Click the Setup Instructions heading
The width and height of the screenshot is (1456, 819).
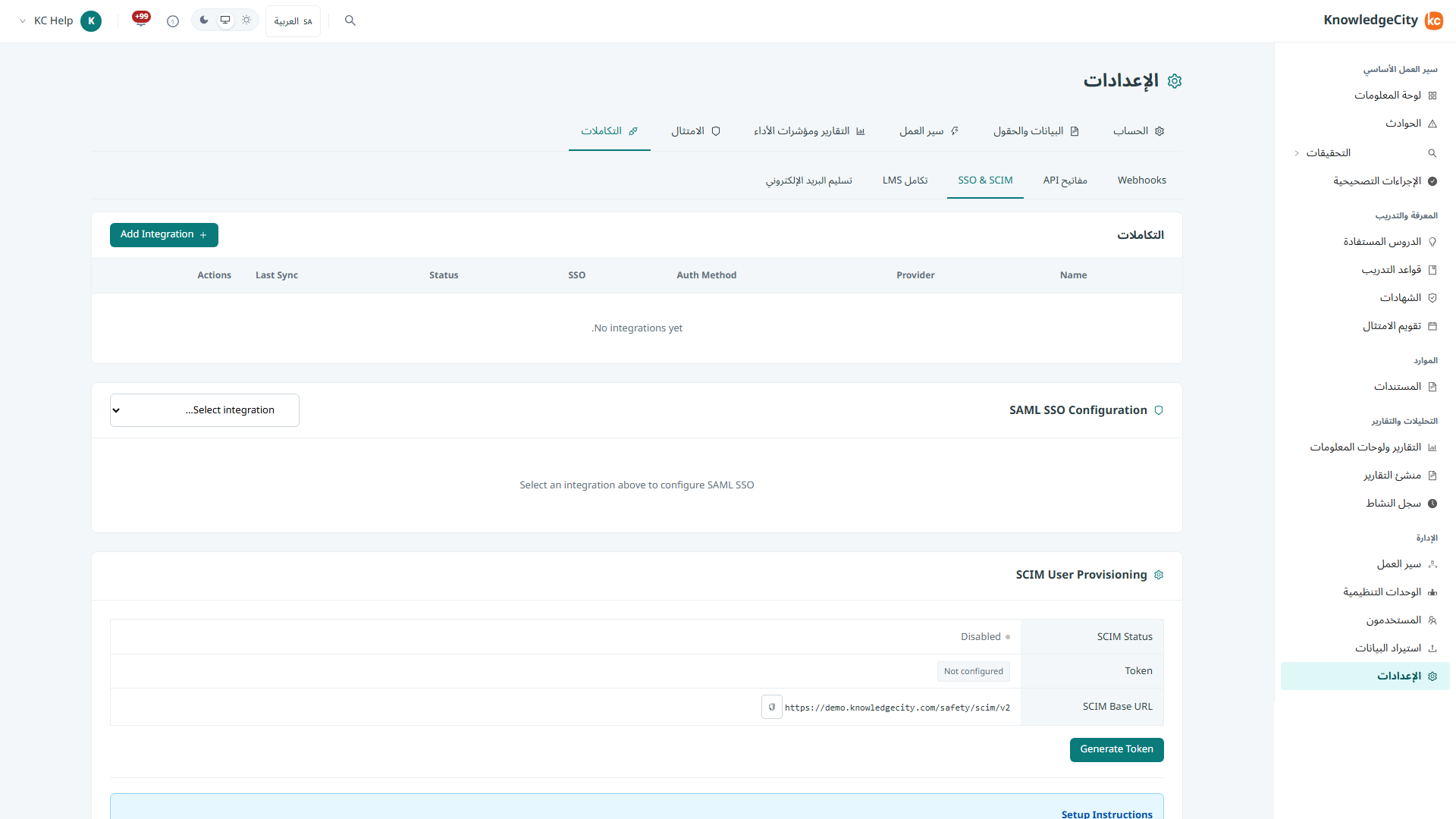[x=1106, y=814]
